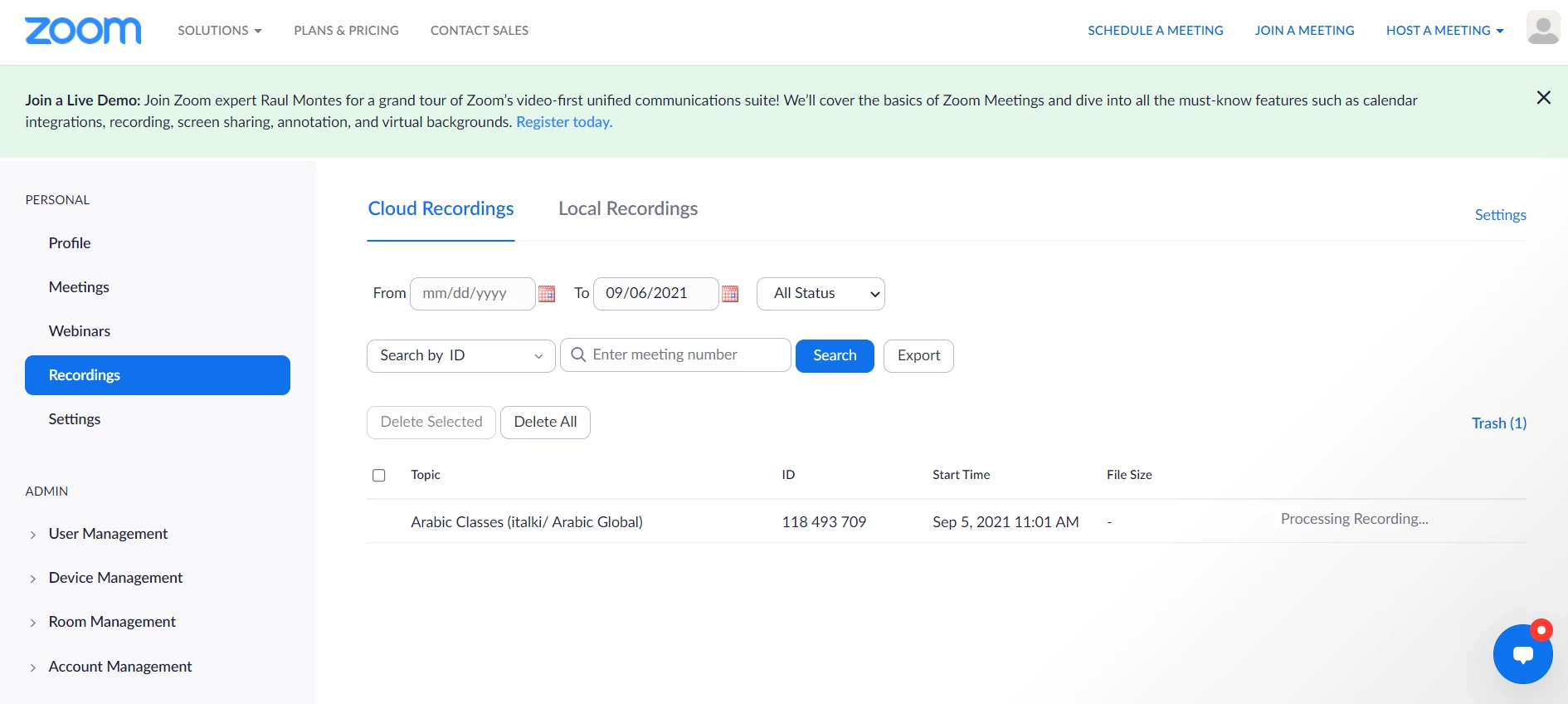1568x704 pixels.
Task: Click meeting ID 118 493 709
Action: pos(824,522)
